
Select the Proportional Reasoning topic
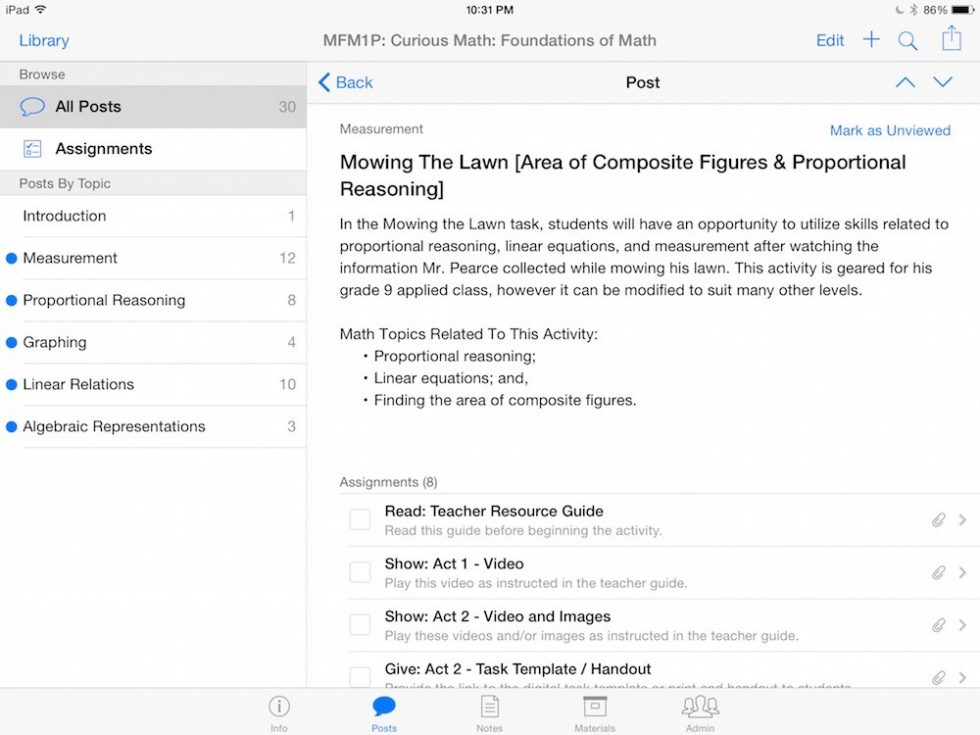pos(104,300)
